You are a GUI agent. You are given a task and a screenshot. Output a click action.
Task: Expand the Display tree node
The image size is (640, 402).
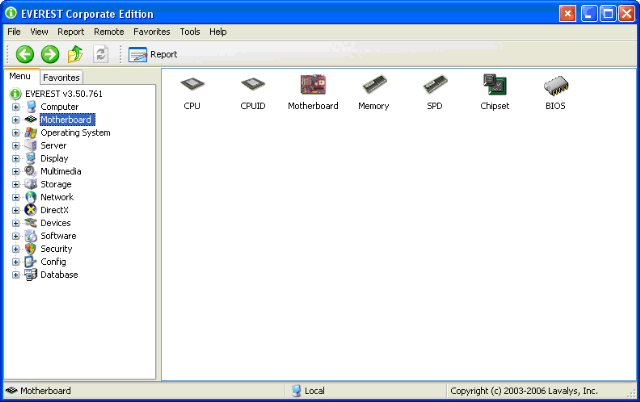click(x=16, y=159)
